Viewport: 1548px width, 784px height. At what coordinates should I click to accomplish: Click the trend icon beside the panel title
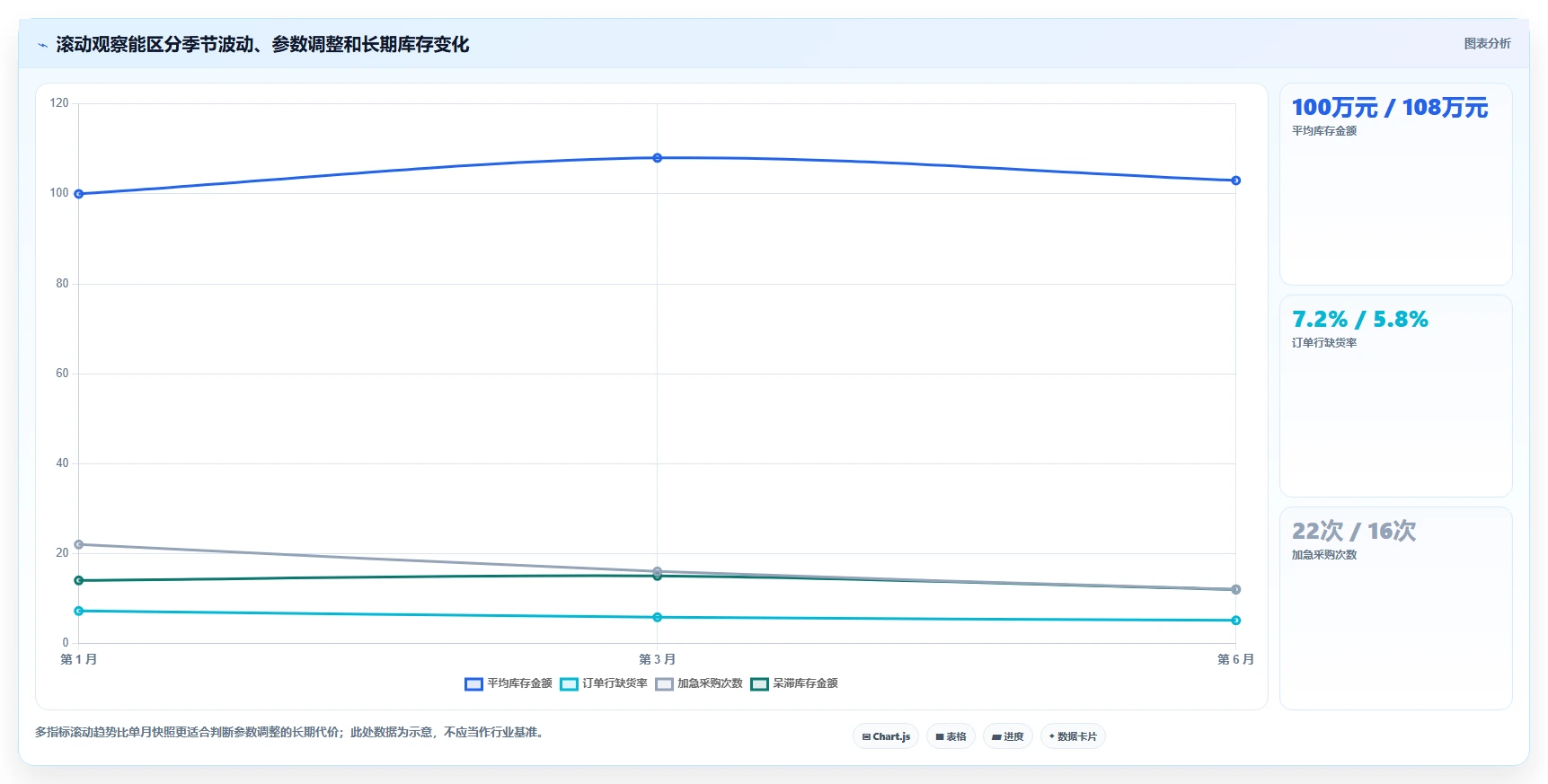pos(42,45)
